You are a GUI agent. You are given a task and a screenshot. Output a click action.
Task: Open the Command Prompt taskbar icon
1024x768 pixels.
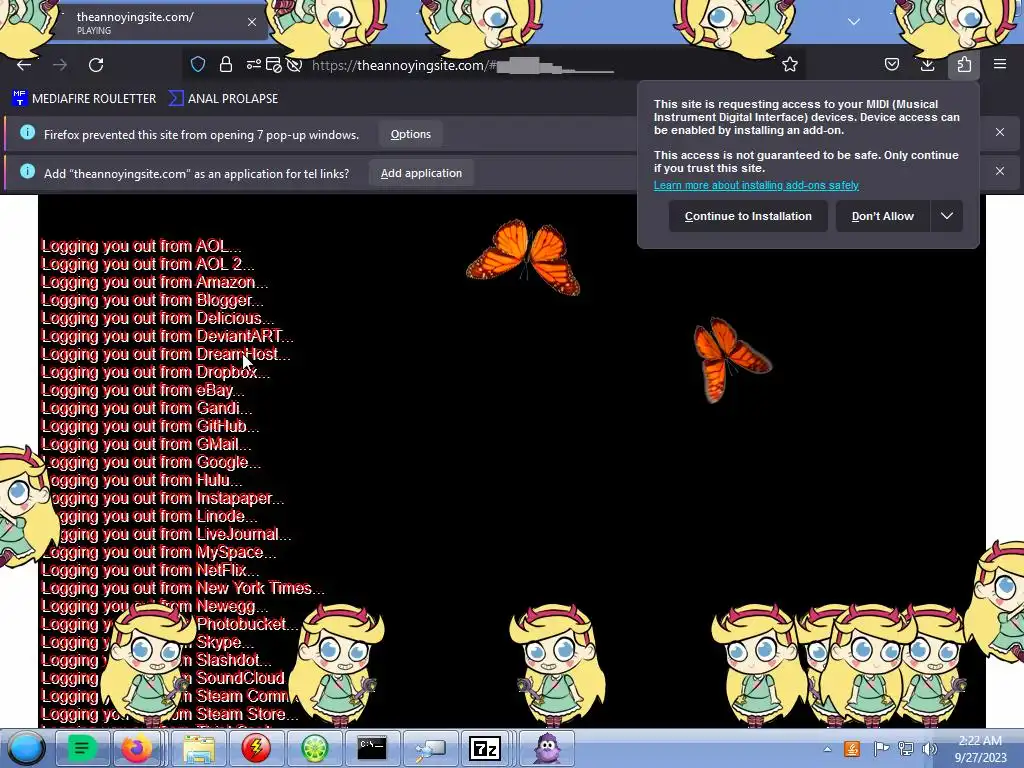(372, 748)
